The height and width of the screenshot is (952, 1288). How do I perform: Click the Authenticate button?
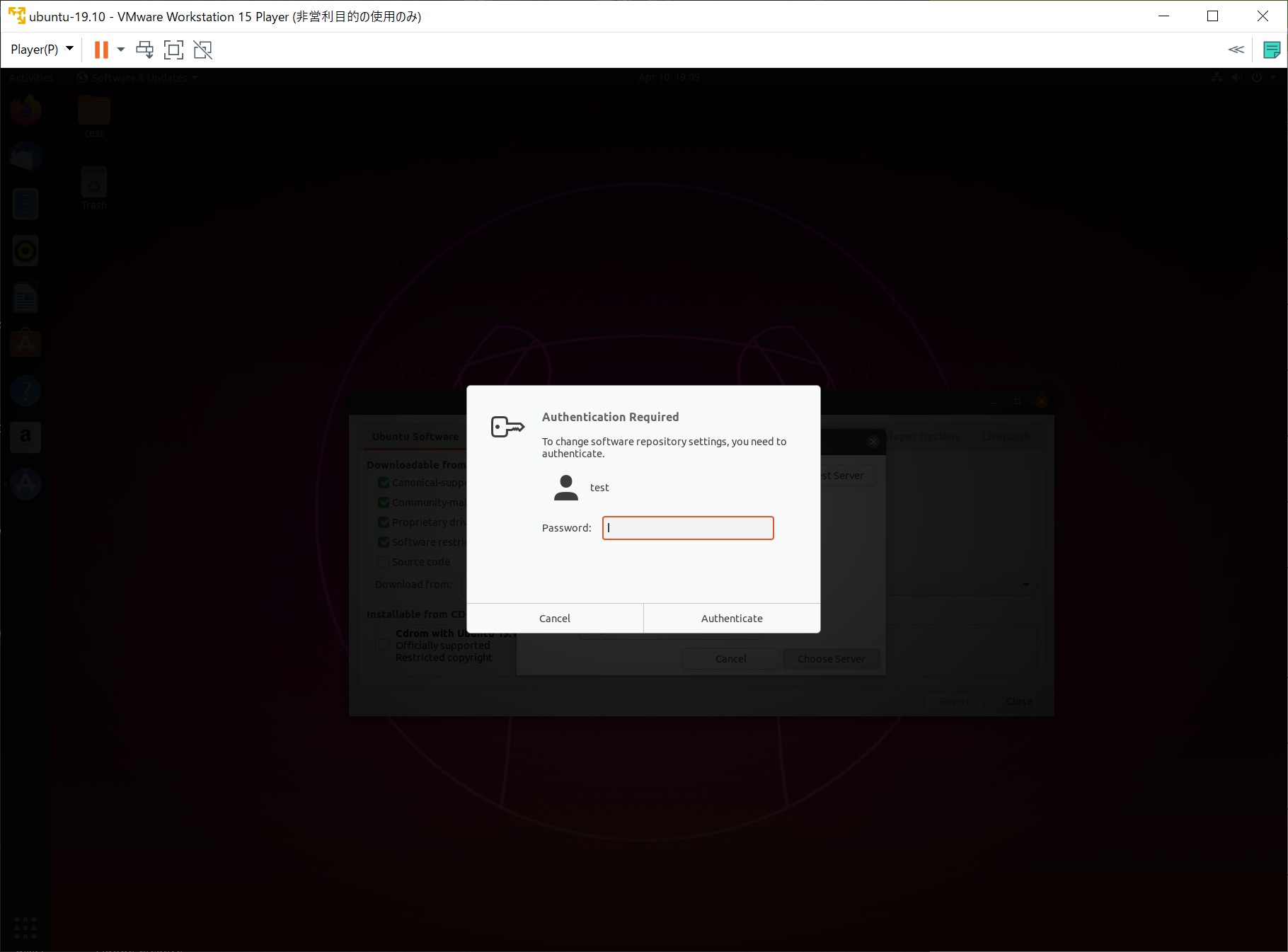[x=732, y=619]
